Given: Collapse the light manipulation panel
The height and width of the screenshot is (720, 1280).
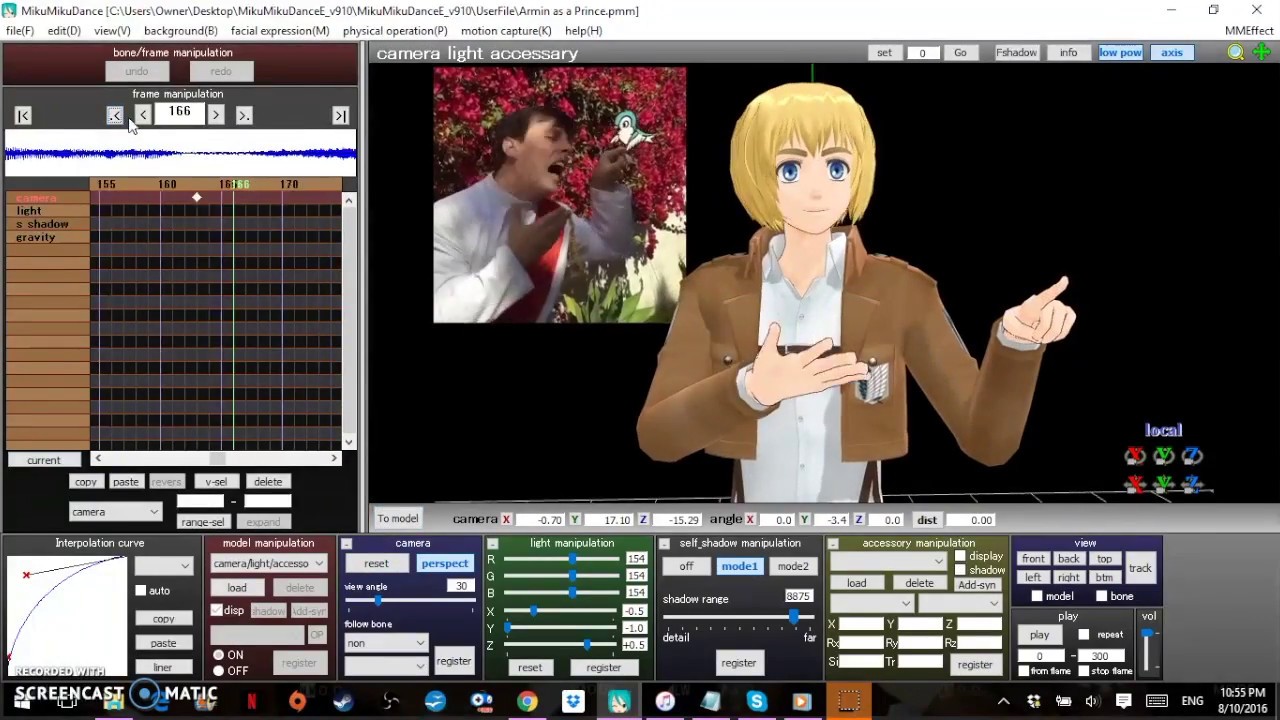Looking at the screenshot, I should tap(493, 544).
